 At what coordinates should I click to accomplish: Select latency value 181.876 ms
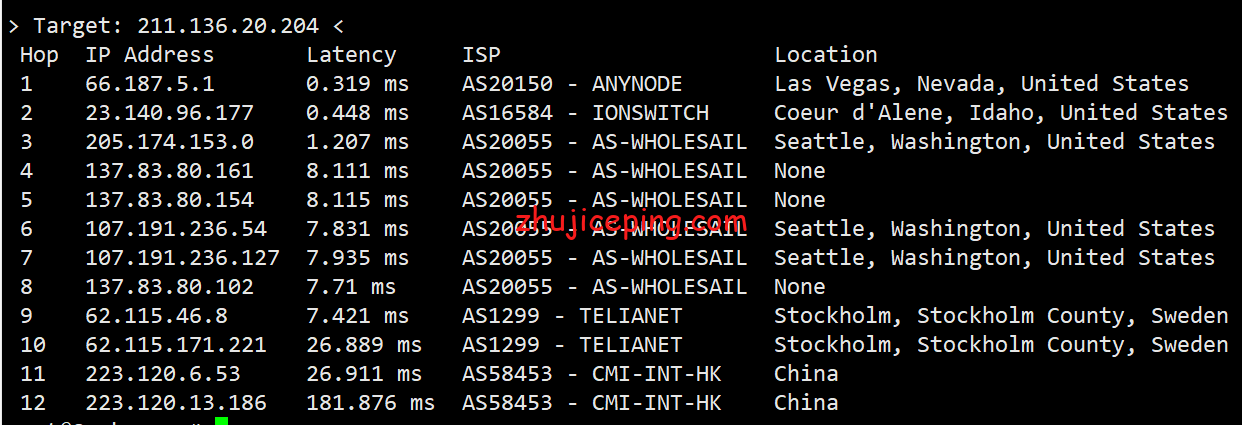click(370, 403)
